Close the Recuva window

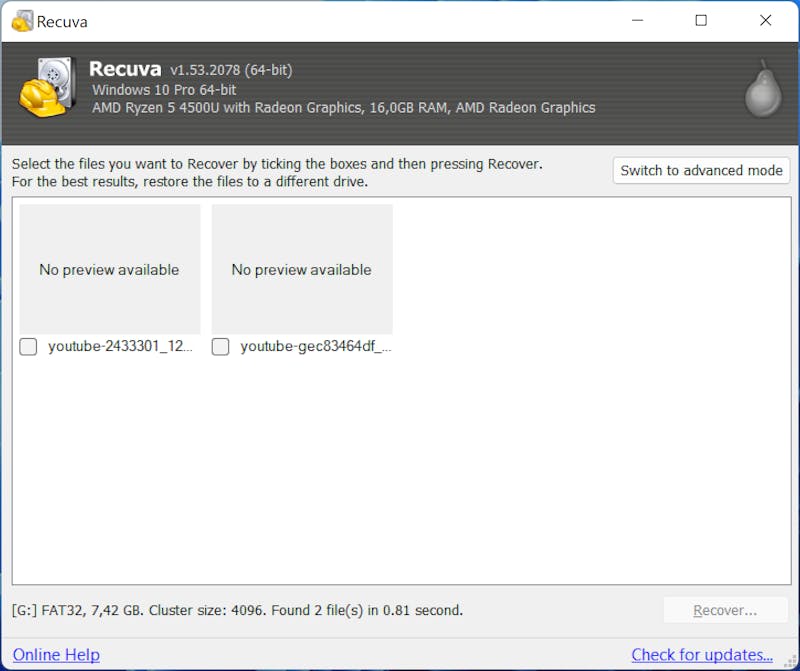pos(765,20)
